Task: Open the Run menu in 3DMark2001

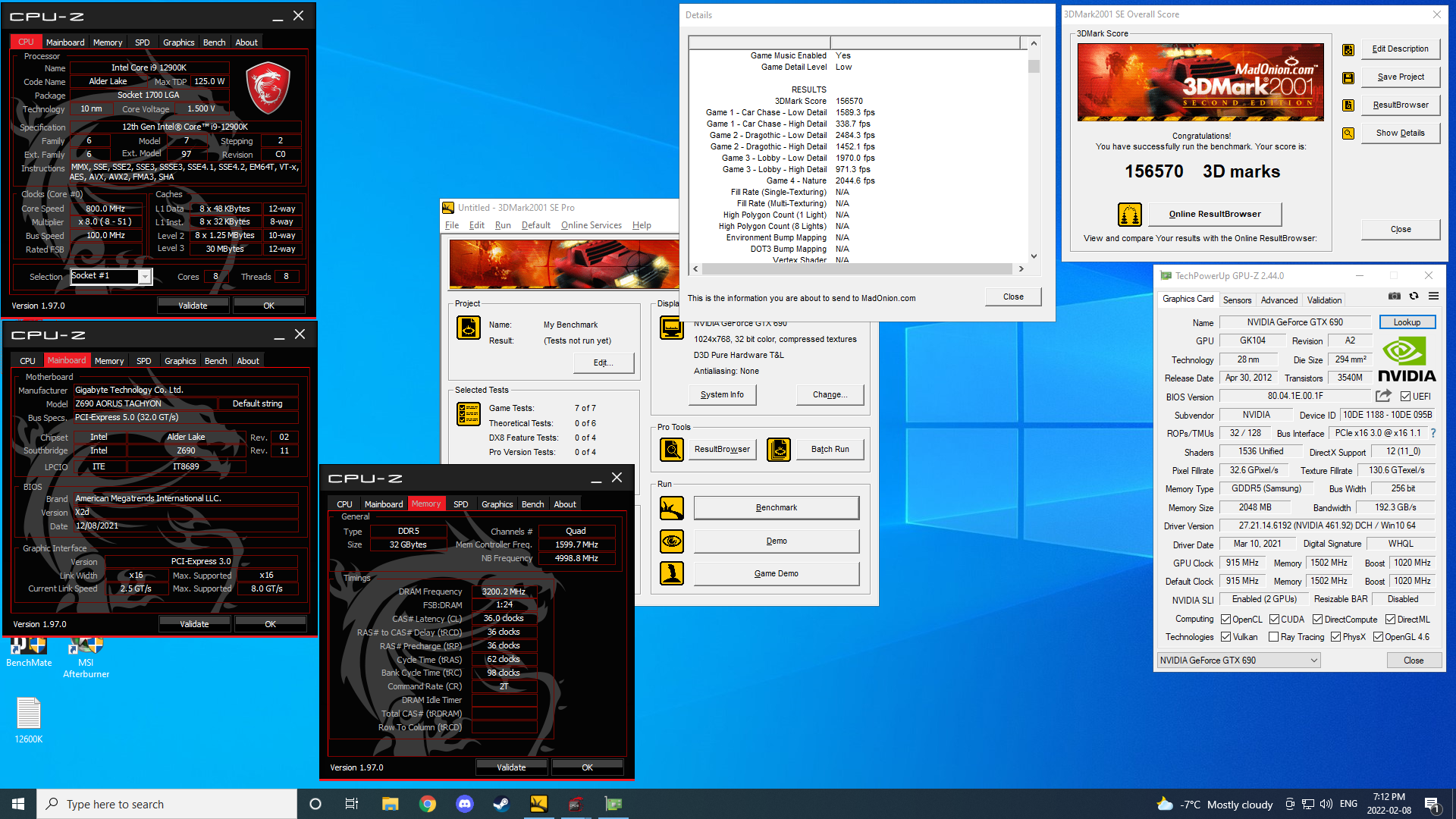Action: coord(503,225)
